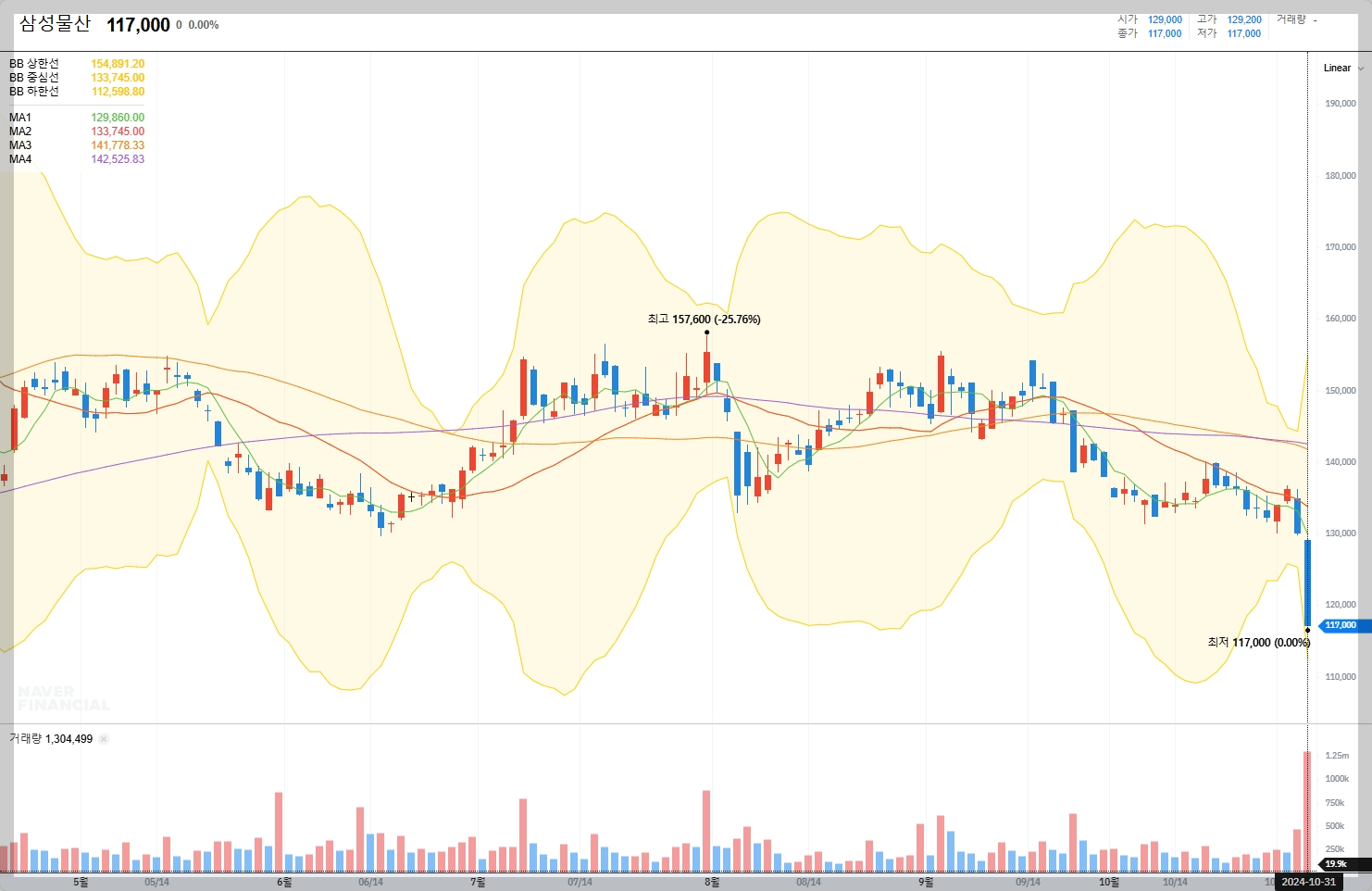Click the BB 상한선 value 154,891.20

118,64
